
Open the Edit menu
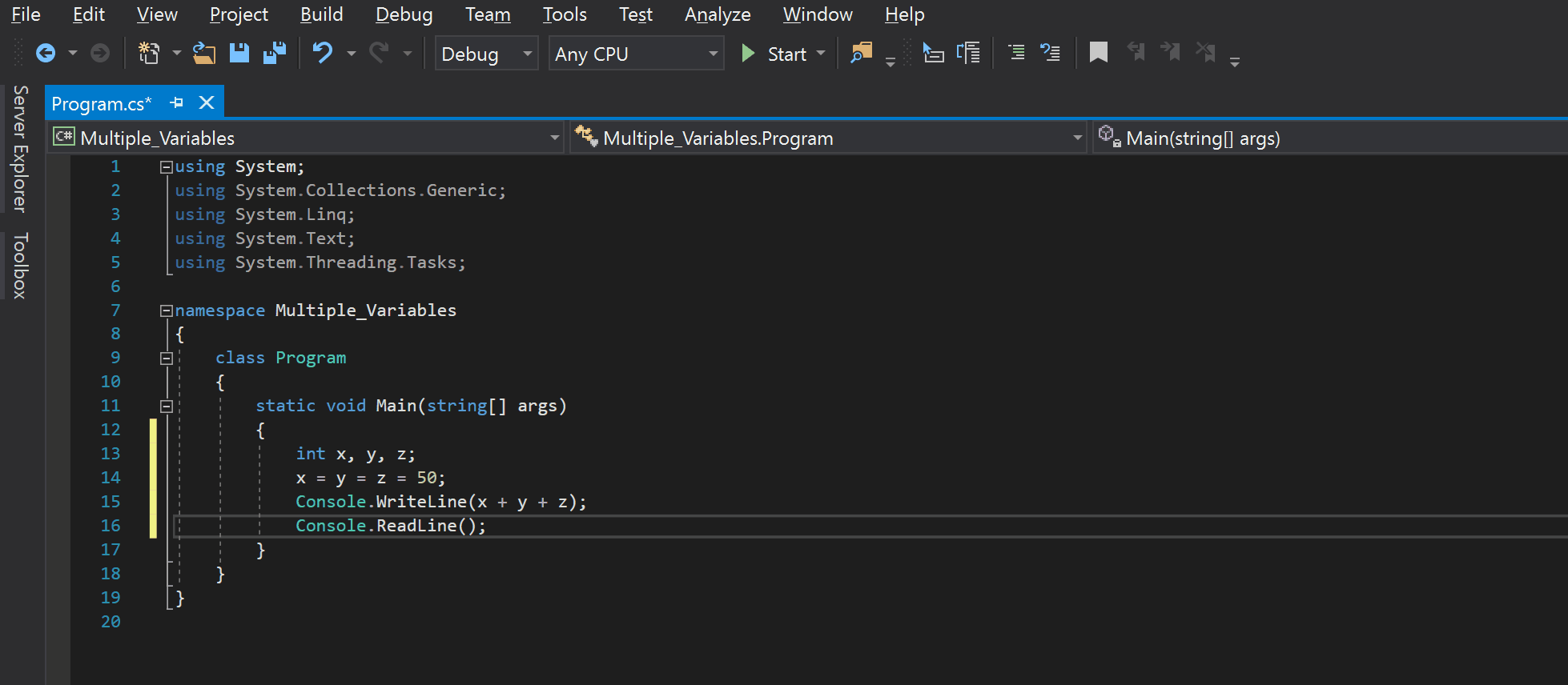(x=88, y=14)
